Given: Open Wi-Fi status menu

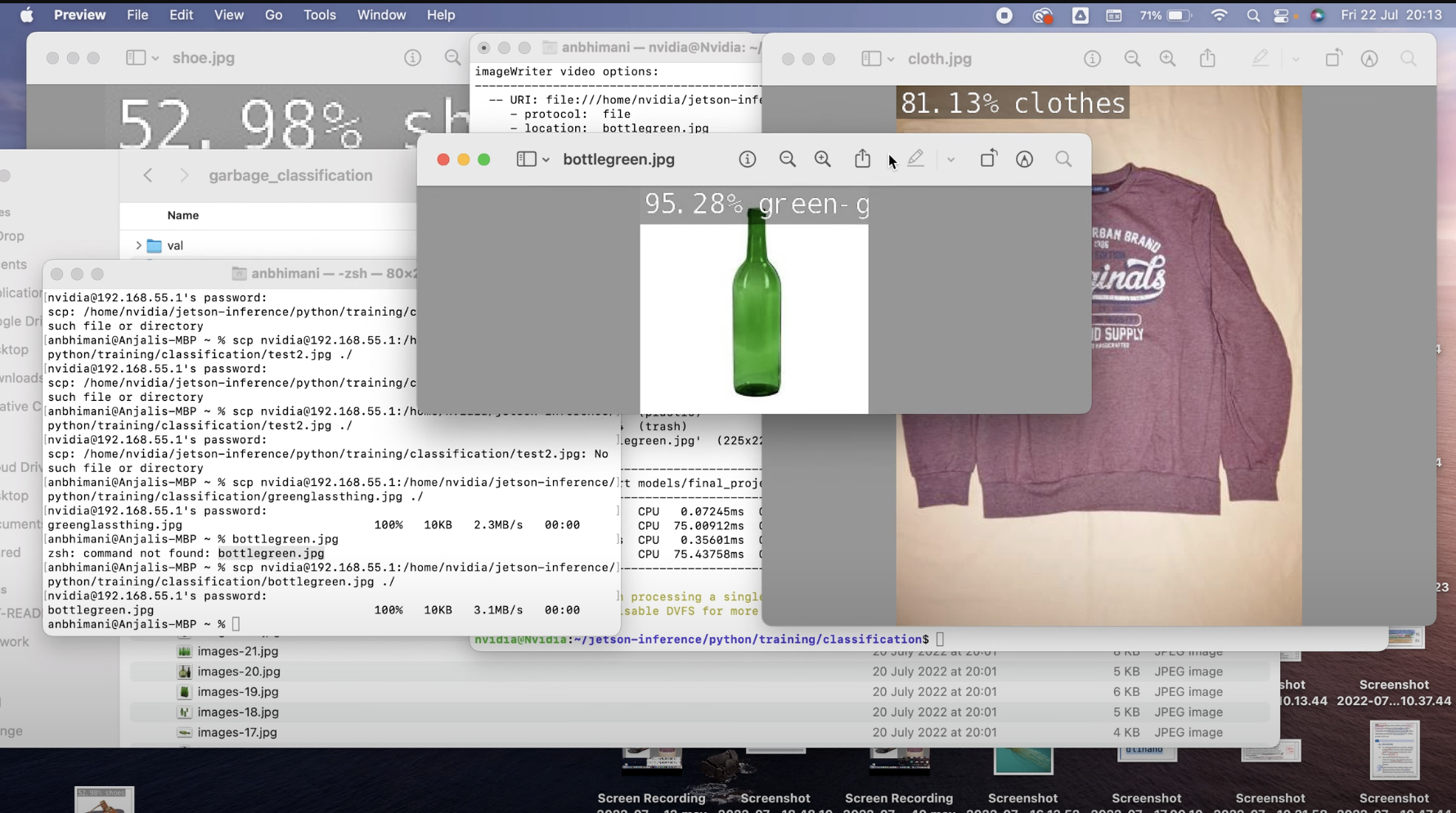Looking at the screenshot, I should [1219, 15].
